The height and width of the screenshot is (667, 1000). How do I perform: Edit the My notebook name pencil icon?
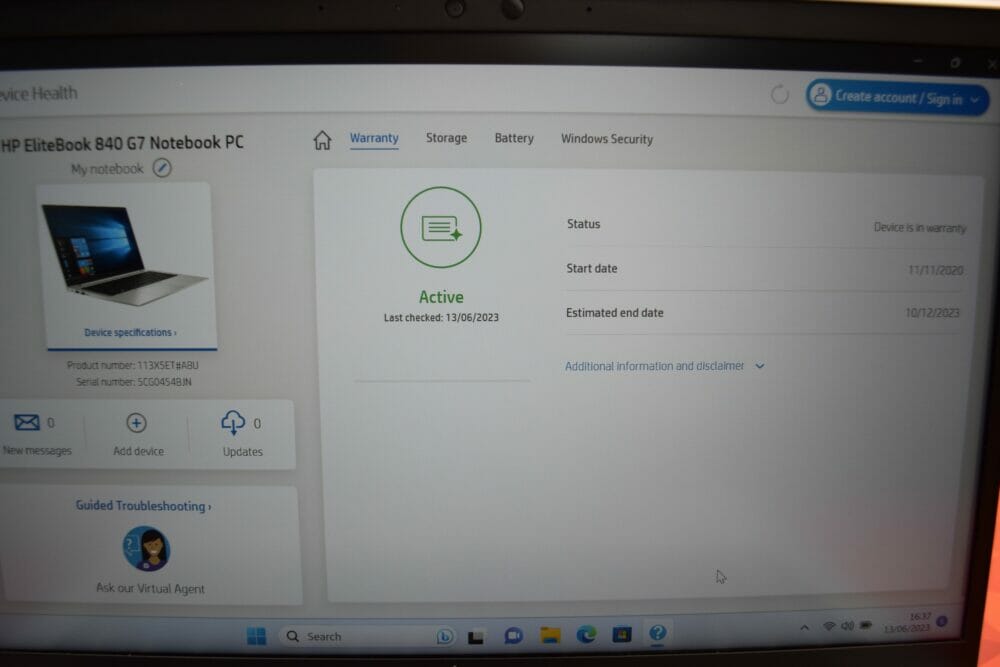pyautogui.click(x=162, y=168)
